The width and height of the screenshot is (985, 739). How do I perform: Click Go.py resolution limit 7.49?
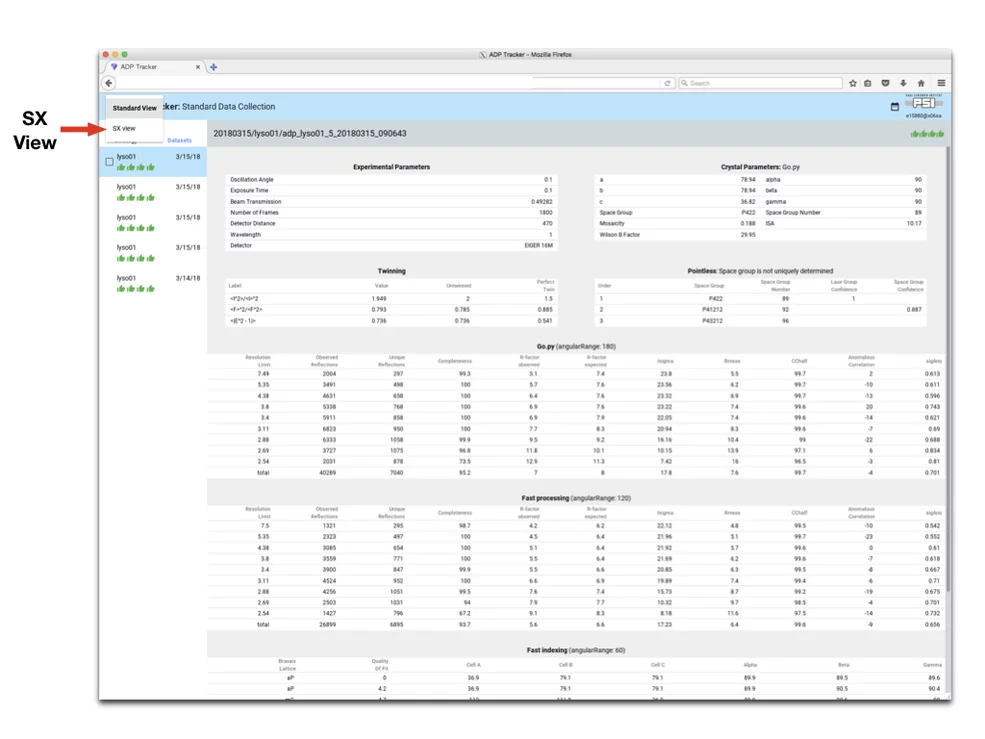coord(263,374)
